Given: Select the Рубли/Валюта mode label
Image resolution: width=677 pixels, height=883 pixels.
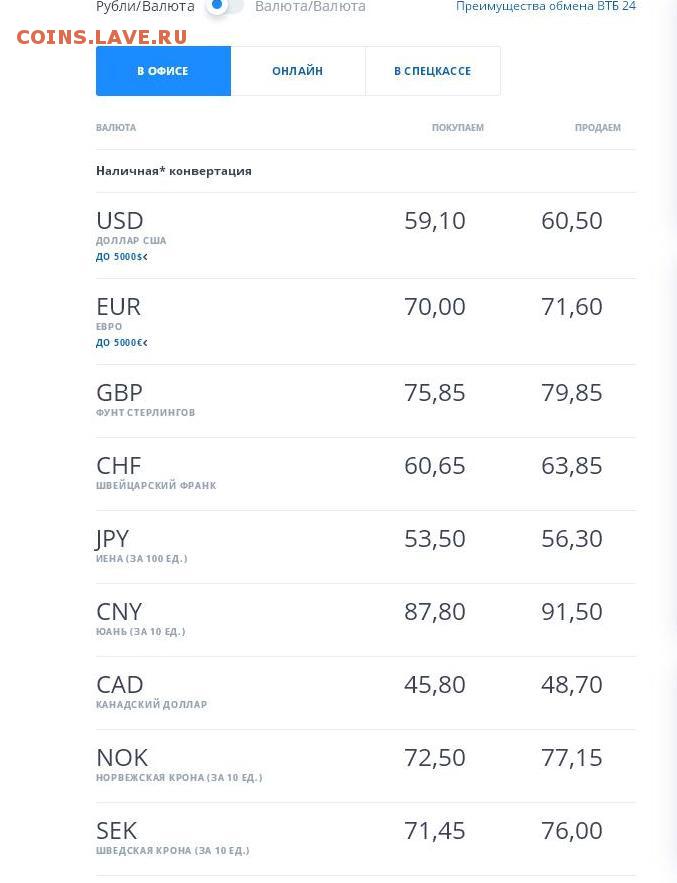Looking at the screenshot, I should 145,7.
